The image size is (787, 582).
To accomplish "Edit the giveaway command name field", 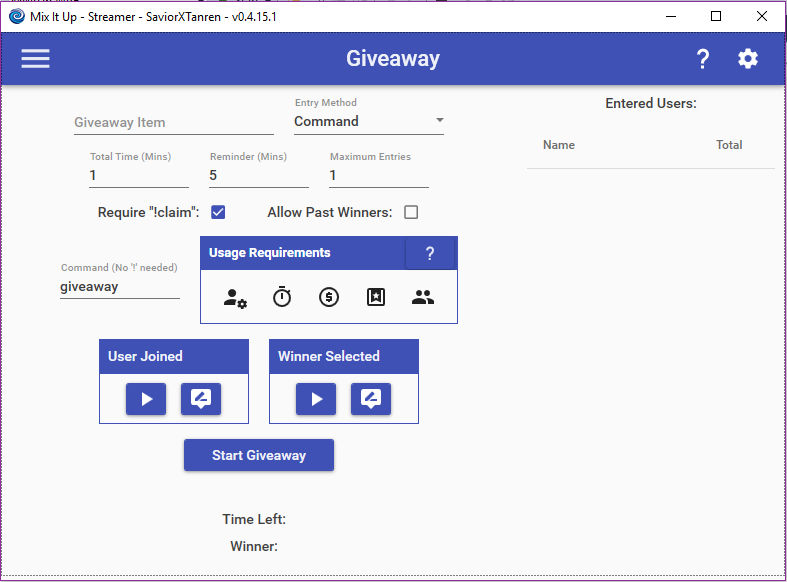I will coord(120,287).
